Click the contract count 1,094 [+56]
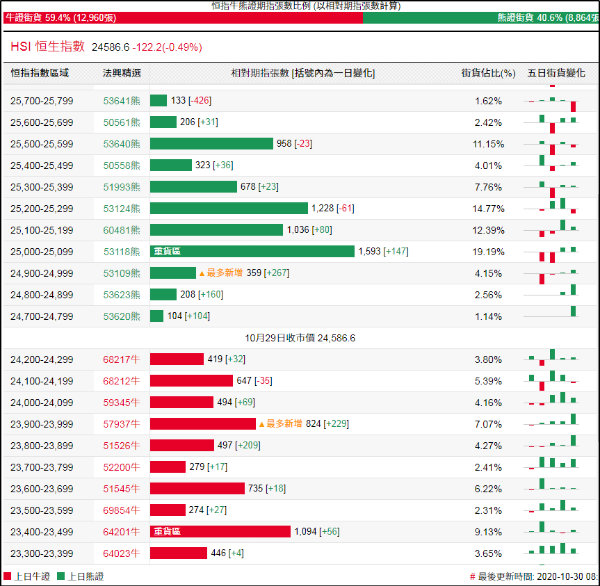This screenshot has height=586, width=600. click(x=317, y=531)
